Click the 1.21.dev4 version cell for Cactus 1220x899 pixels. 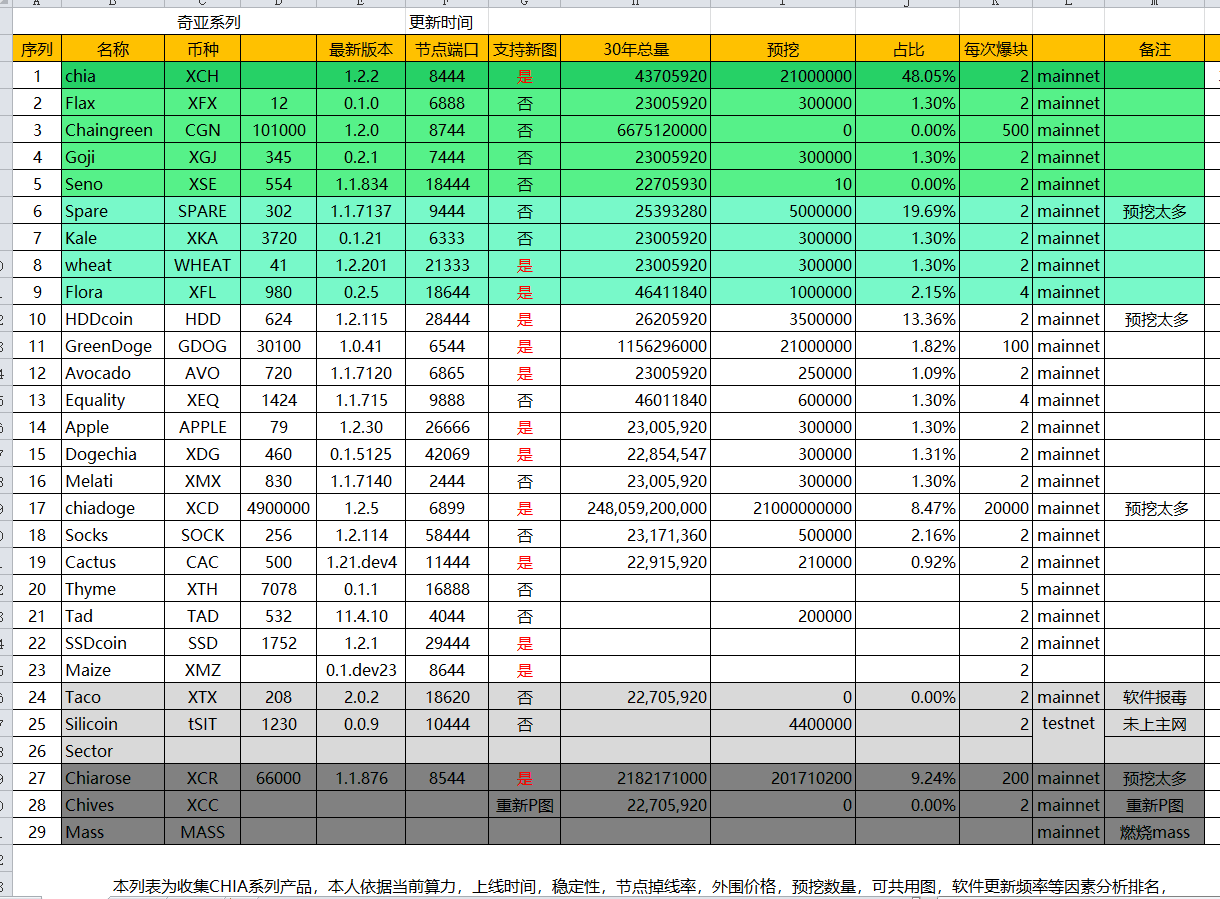[361, 562]
